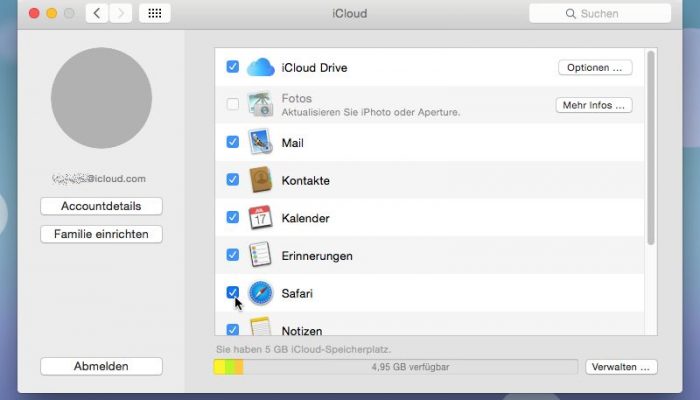Click the search magnifier icon
This screenshot has width=700, height=400.
click(571, 13)
